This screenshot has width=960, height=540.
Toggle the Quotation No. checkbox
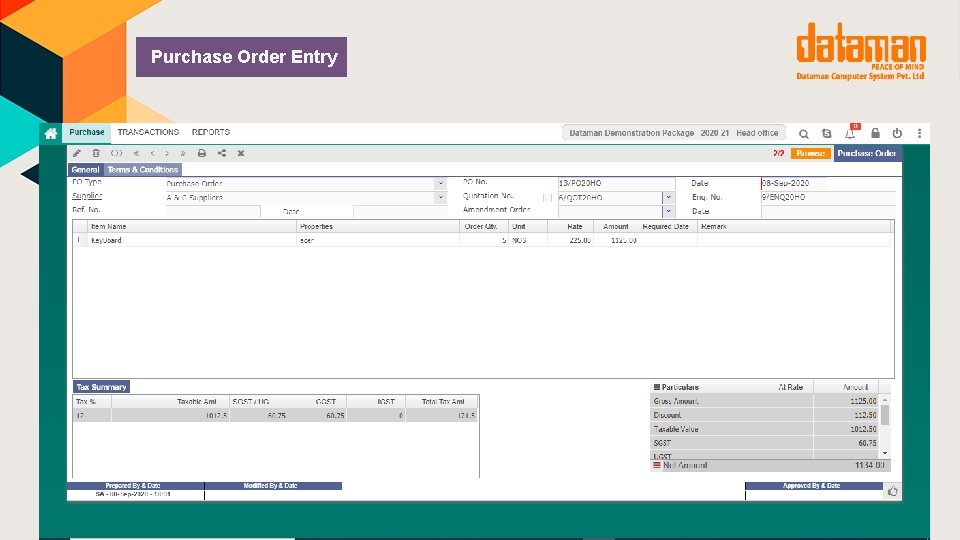547,198
